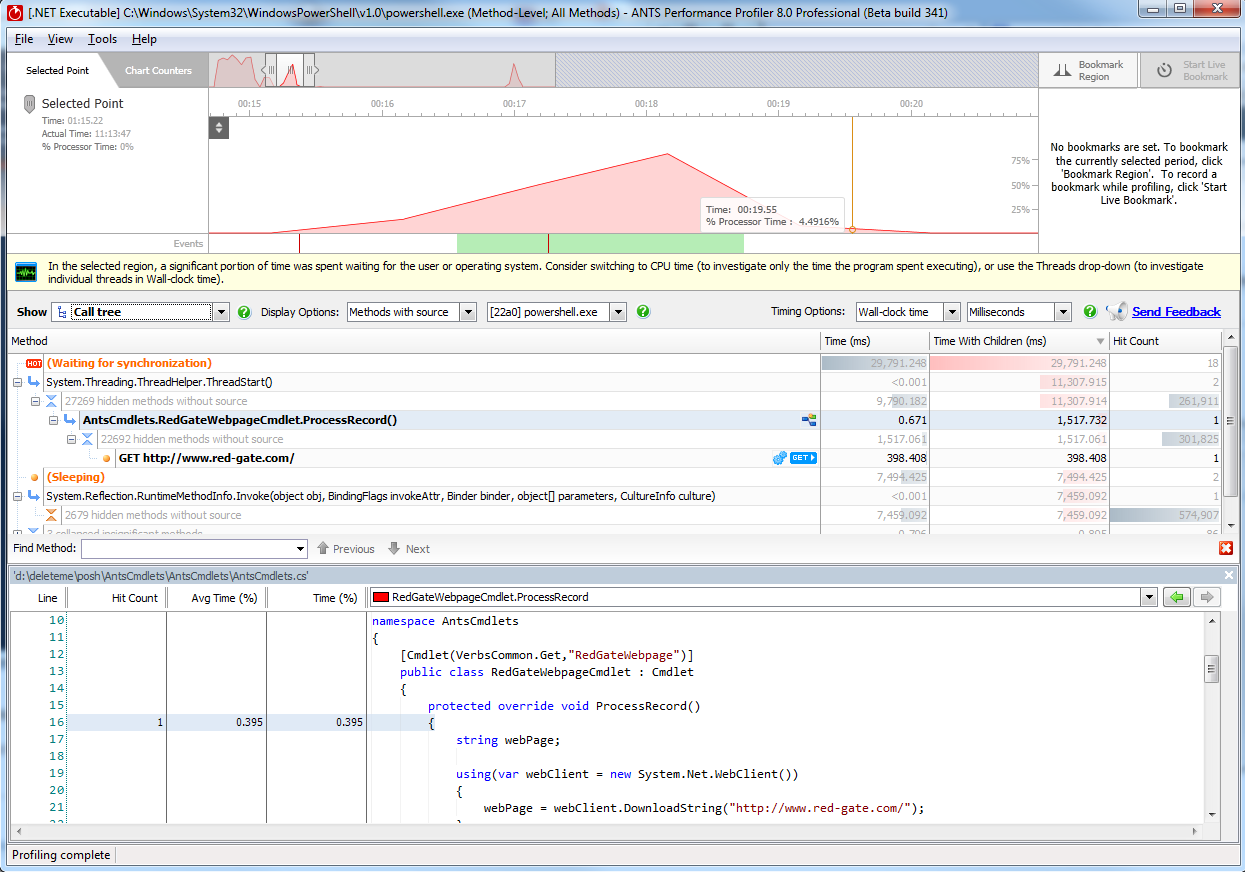
Task: Open the Send Feedback link
Action: [1176, 312]
